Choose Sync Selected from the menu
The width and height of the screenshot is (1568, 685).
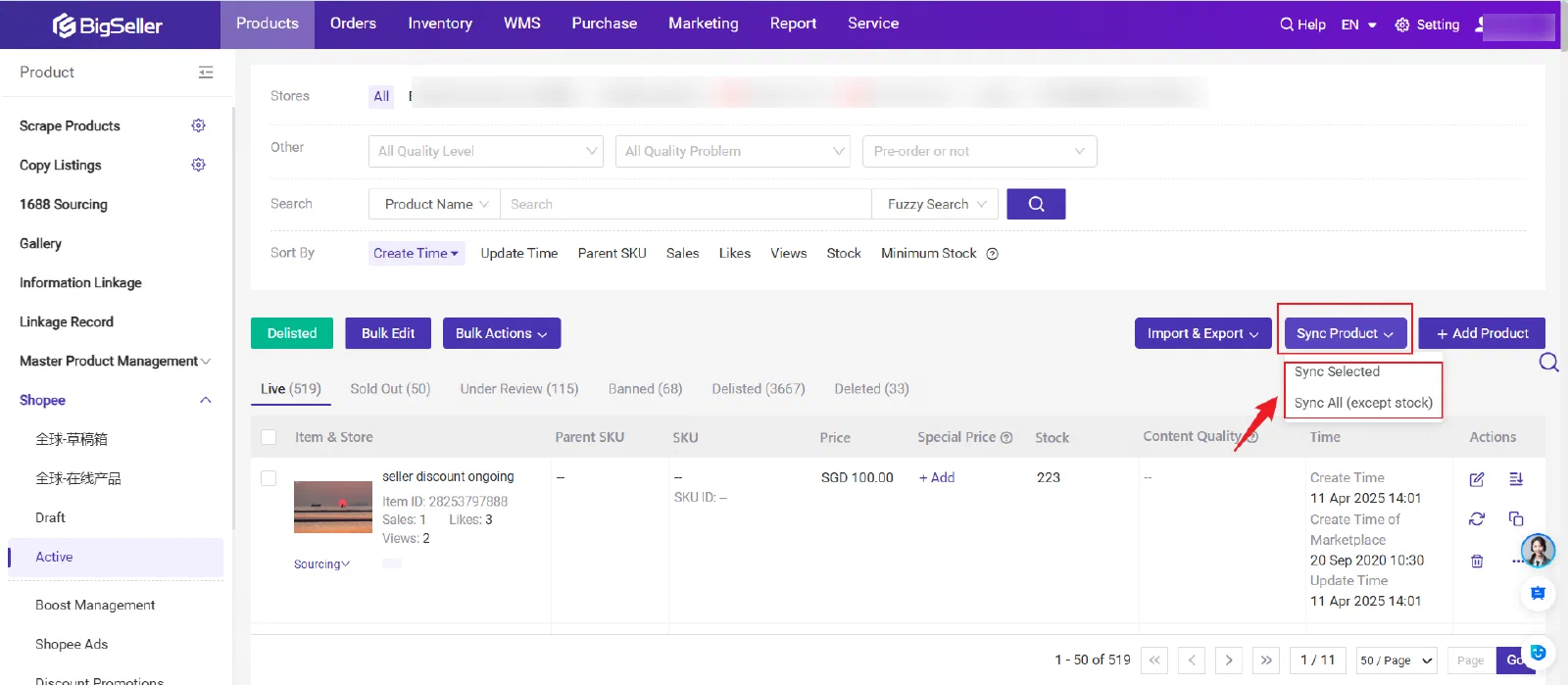pos(1337,372)
